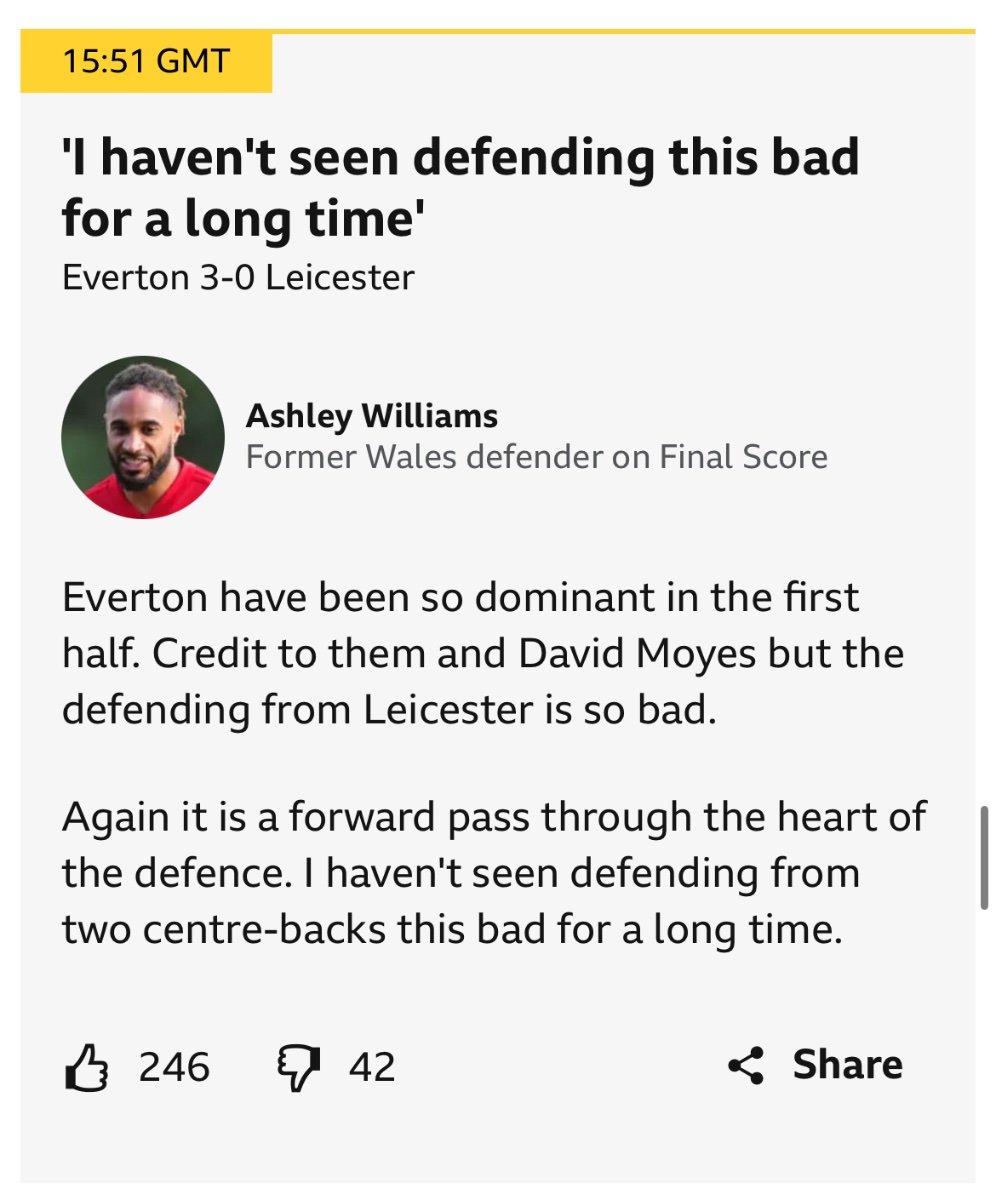996x1200 pixels.
Task: Click the author name Ashley Williams
Action: pyautogui.click(x=372, y=415)
